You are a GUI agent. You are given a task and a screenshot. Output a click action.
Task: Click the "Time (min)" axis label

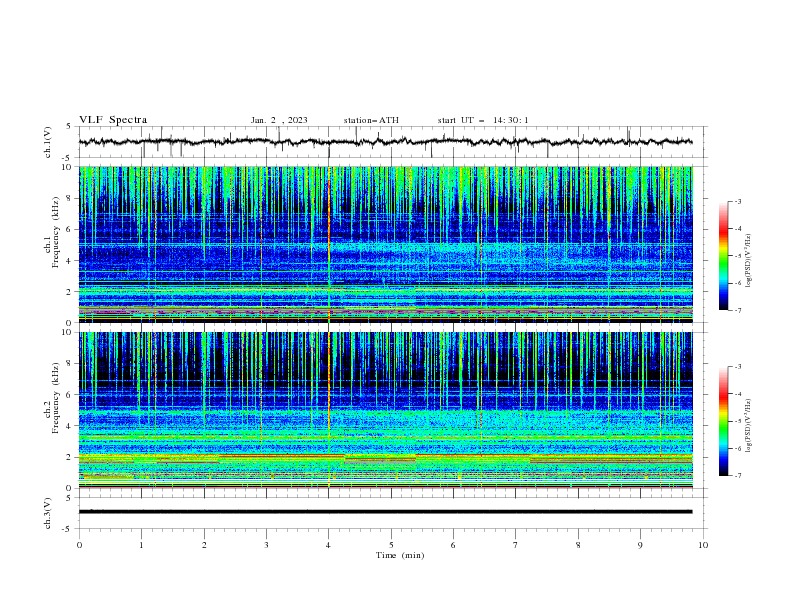400,555
